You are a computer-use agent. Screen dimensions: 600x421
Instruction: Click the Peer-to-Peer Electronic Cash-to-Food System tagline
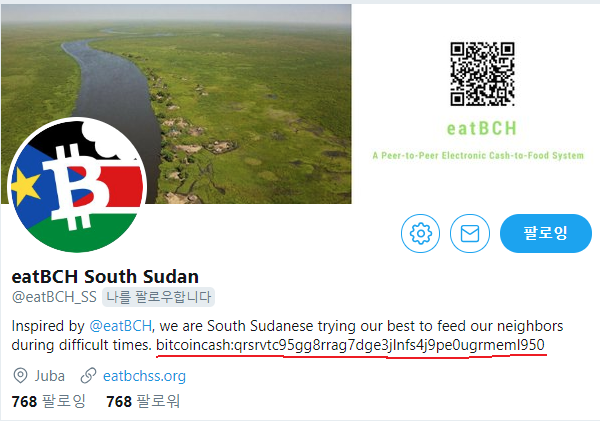click(x=478, y=155)
